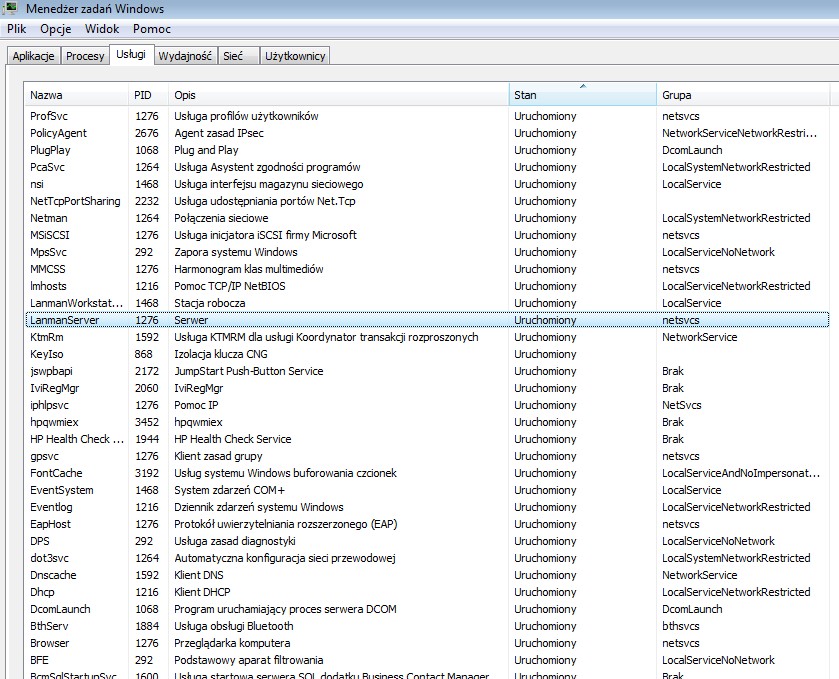This screenshot has width=839, height=679.
Task: Select the FontCache service row
Action: point(427,473)
